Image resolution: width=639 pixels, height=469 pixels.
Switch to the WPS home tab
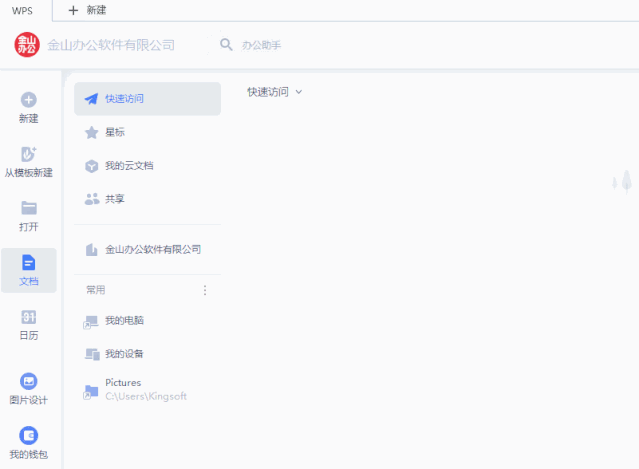point(22,11)
